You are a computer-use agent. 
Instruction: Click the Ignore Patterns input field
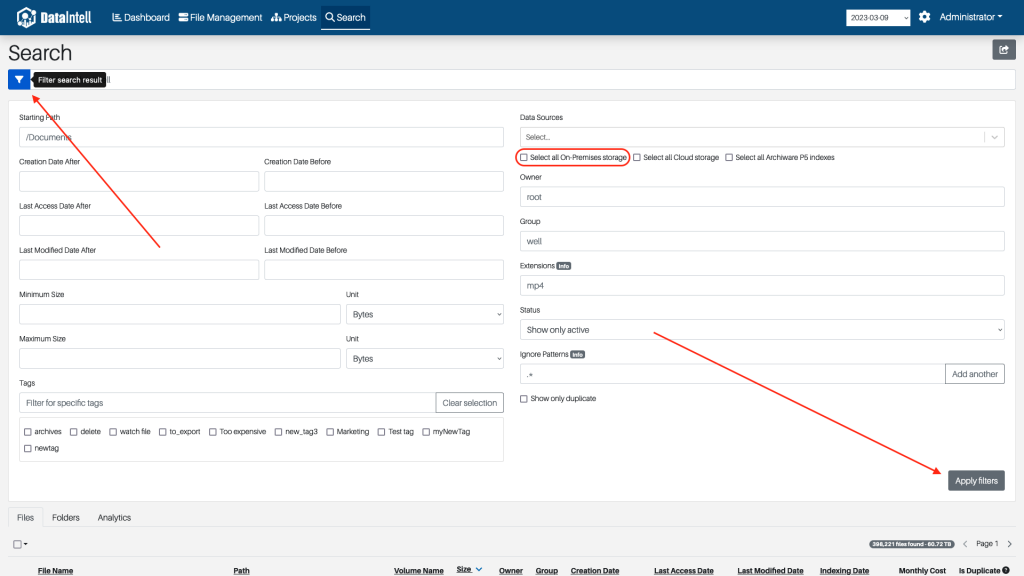(732, 374)
